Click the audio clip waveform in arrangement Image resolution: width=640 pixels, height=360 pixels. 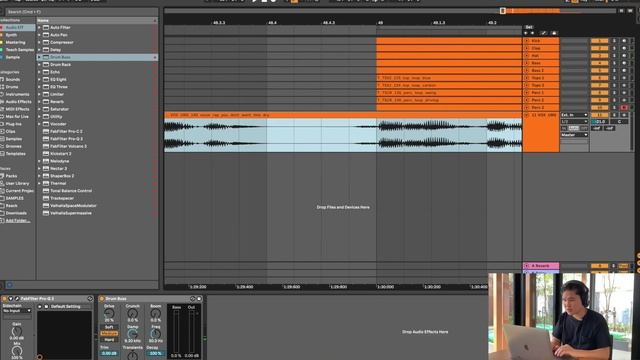pyautogui.click(x=343, y=135)
